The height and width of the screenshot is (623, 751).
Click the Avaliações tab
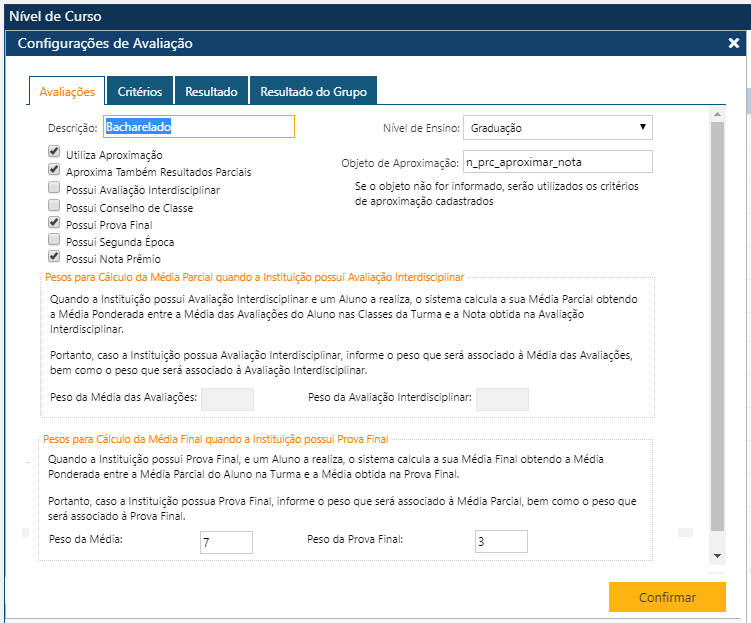[x=67, y=91]
